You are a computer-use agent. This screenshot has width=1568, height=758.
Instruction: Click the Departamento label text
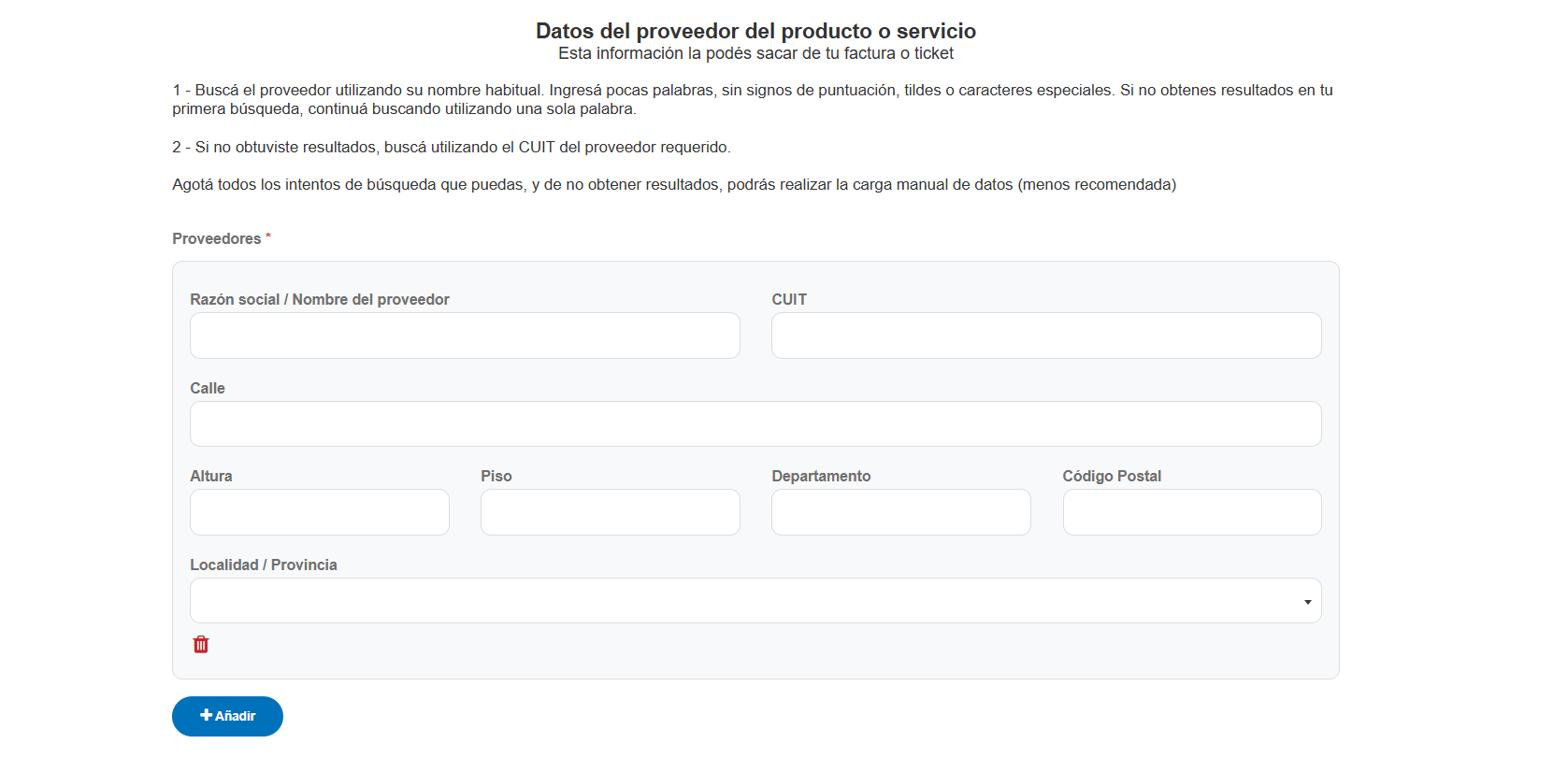click(821, 476)
